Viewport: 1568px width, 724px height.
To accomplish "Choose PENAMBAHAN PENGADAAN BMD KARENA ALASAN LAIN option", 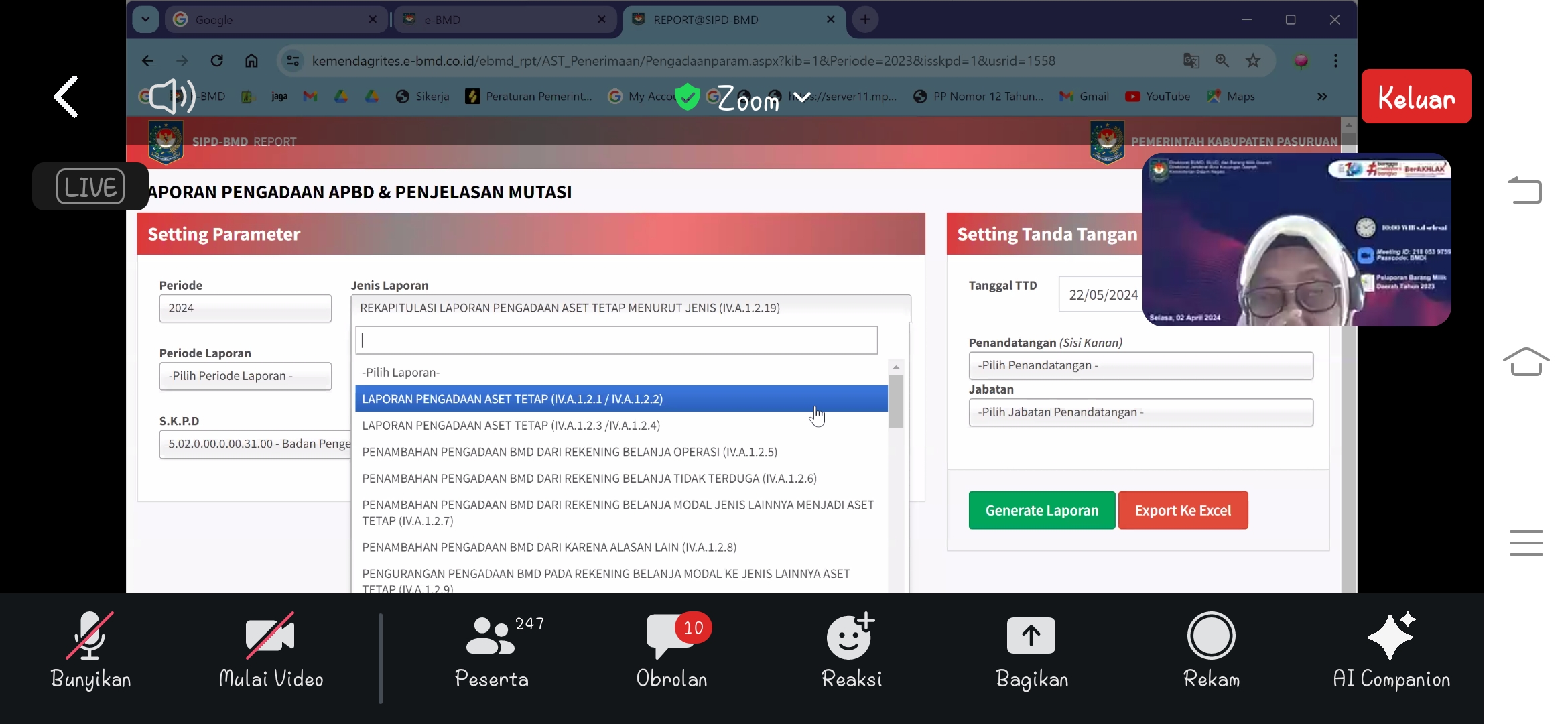I will coord(549,547).
